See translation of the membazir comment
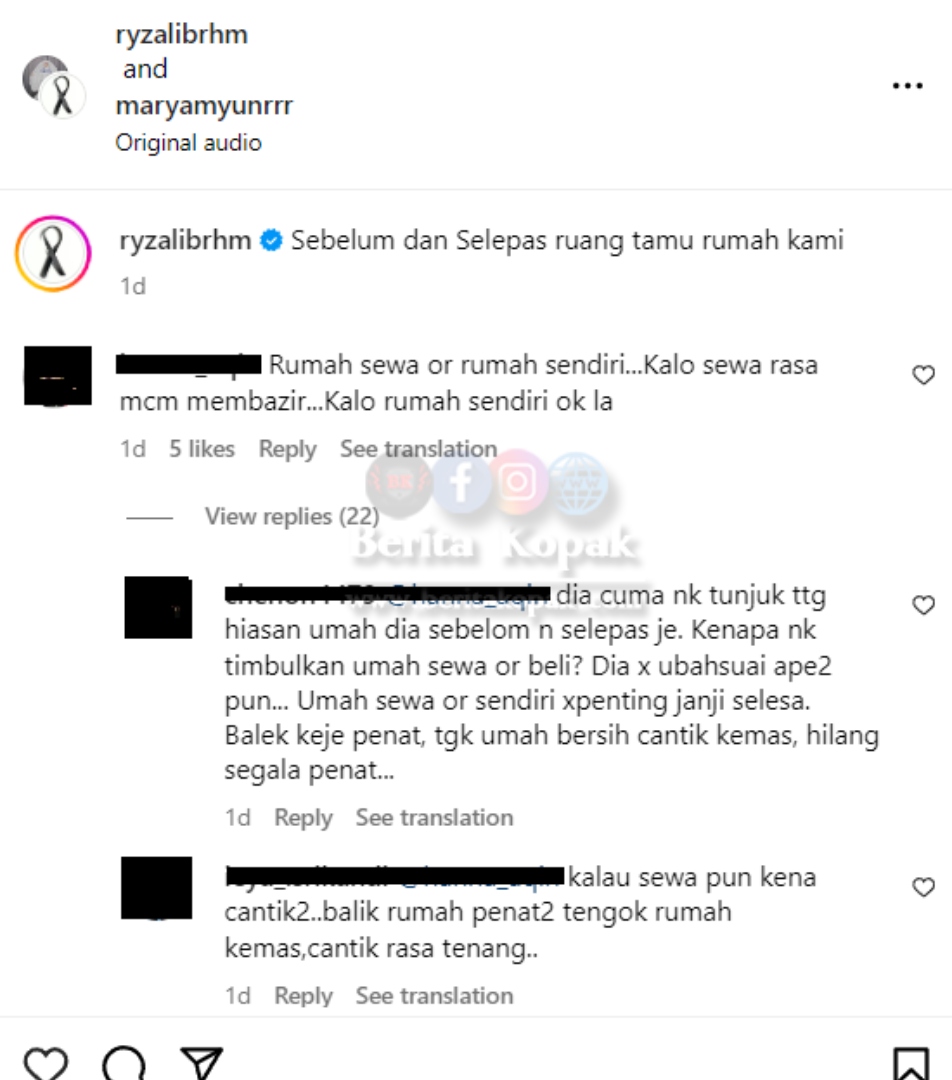Screen dimensions: 952x1080 (x=418, y=449)
